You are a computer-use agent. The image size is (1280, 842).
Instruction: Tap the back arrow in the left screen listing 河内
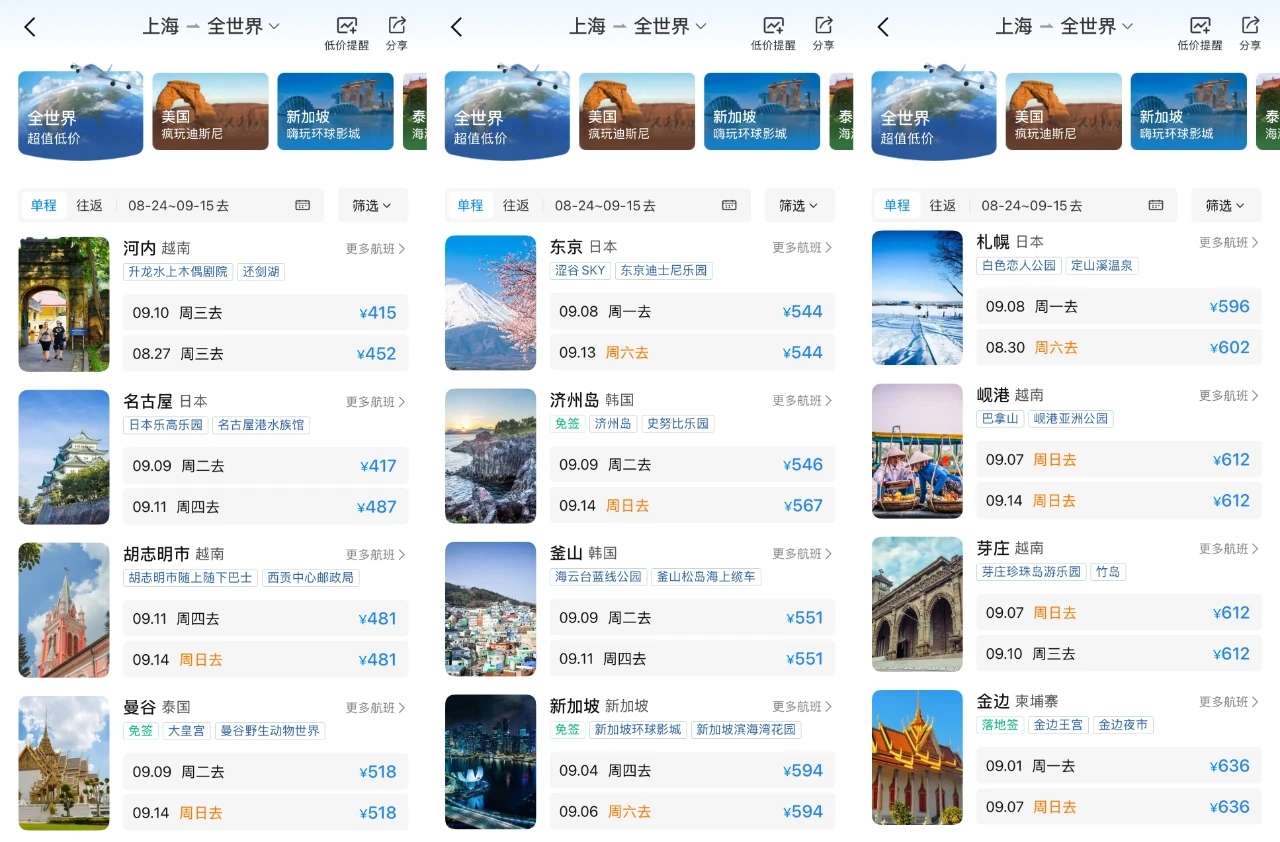point(30,27)
